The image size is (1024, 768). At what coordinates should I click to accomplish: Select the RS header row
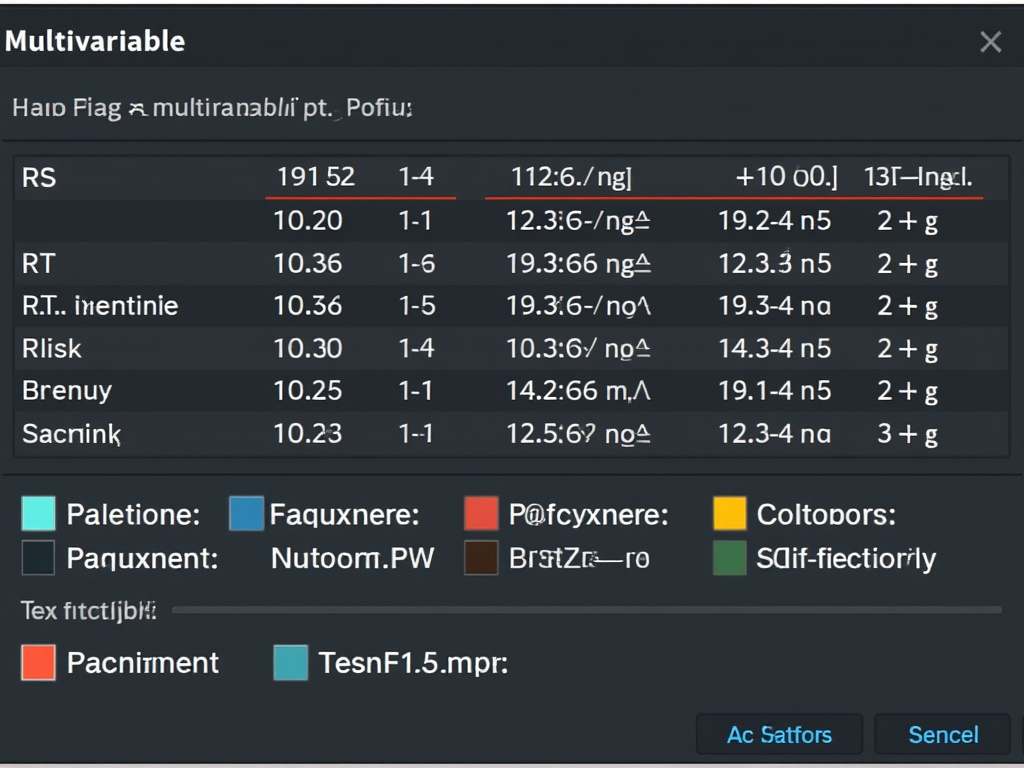tap(512, 177)
